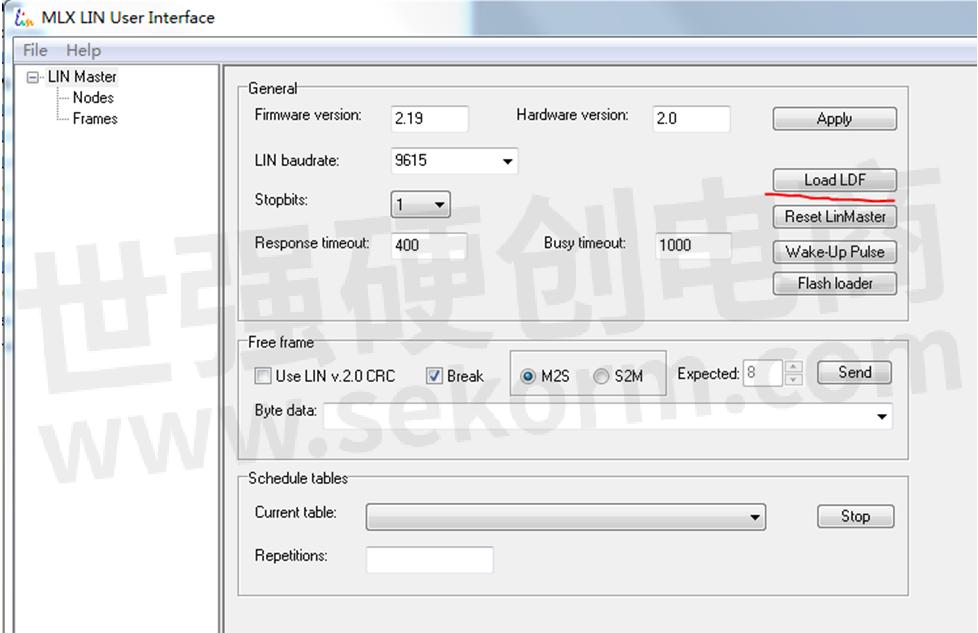Viewport: 978px width, 633px height.
Task: Open the Current table dropdown
Action: (756, 516)
